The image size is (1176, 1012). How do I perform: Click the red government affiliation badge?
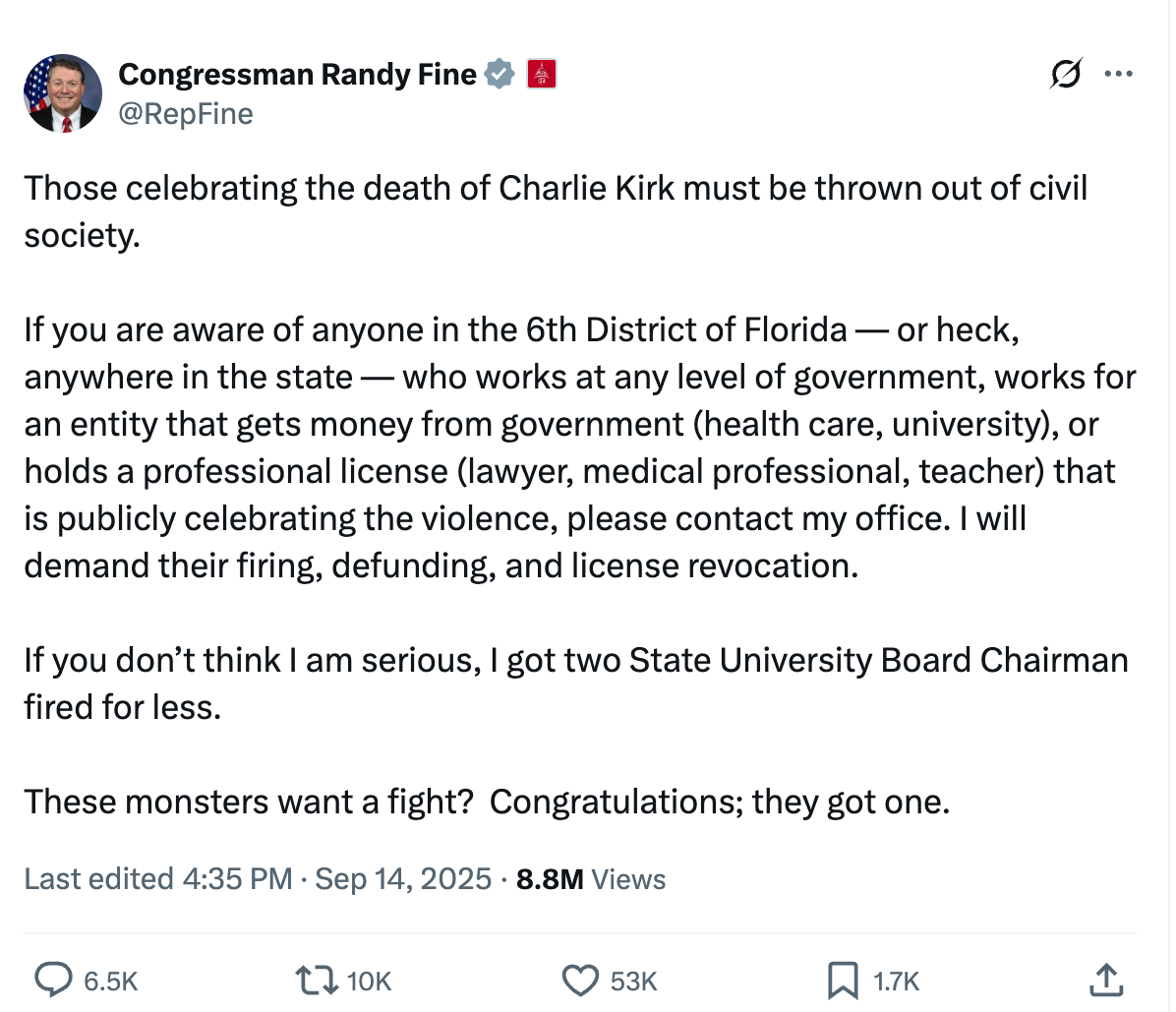click(x=542, y=74)
